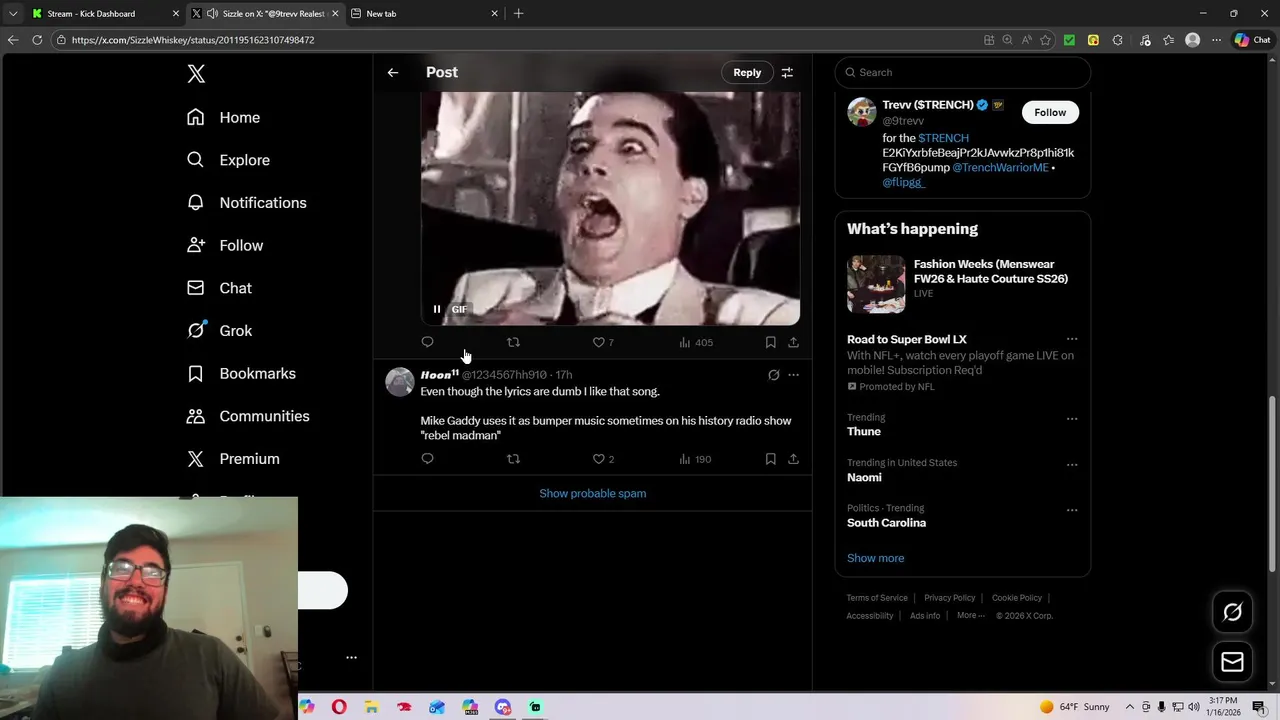This screenshot has width=1280, height=720.
Task: Open Bookmarks in sidebar
Action: point(241,373)
